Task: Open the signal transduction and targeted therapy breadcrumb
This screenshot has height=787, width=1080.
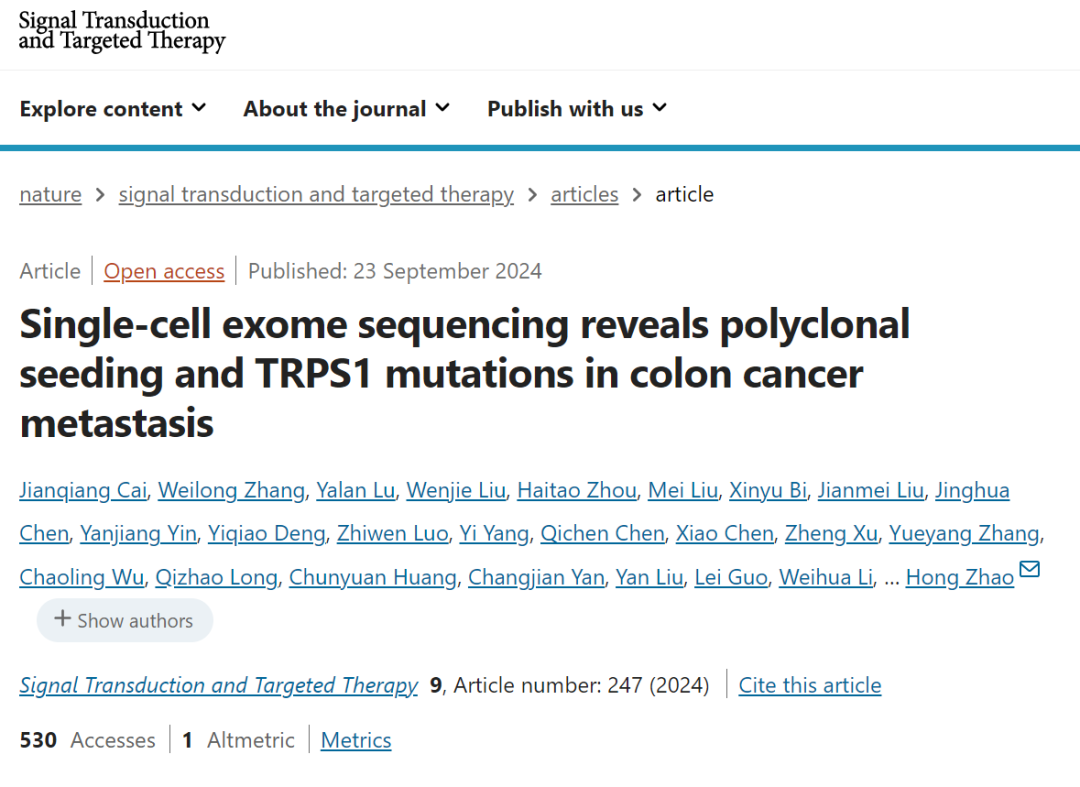Action: coord(316,194)
